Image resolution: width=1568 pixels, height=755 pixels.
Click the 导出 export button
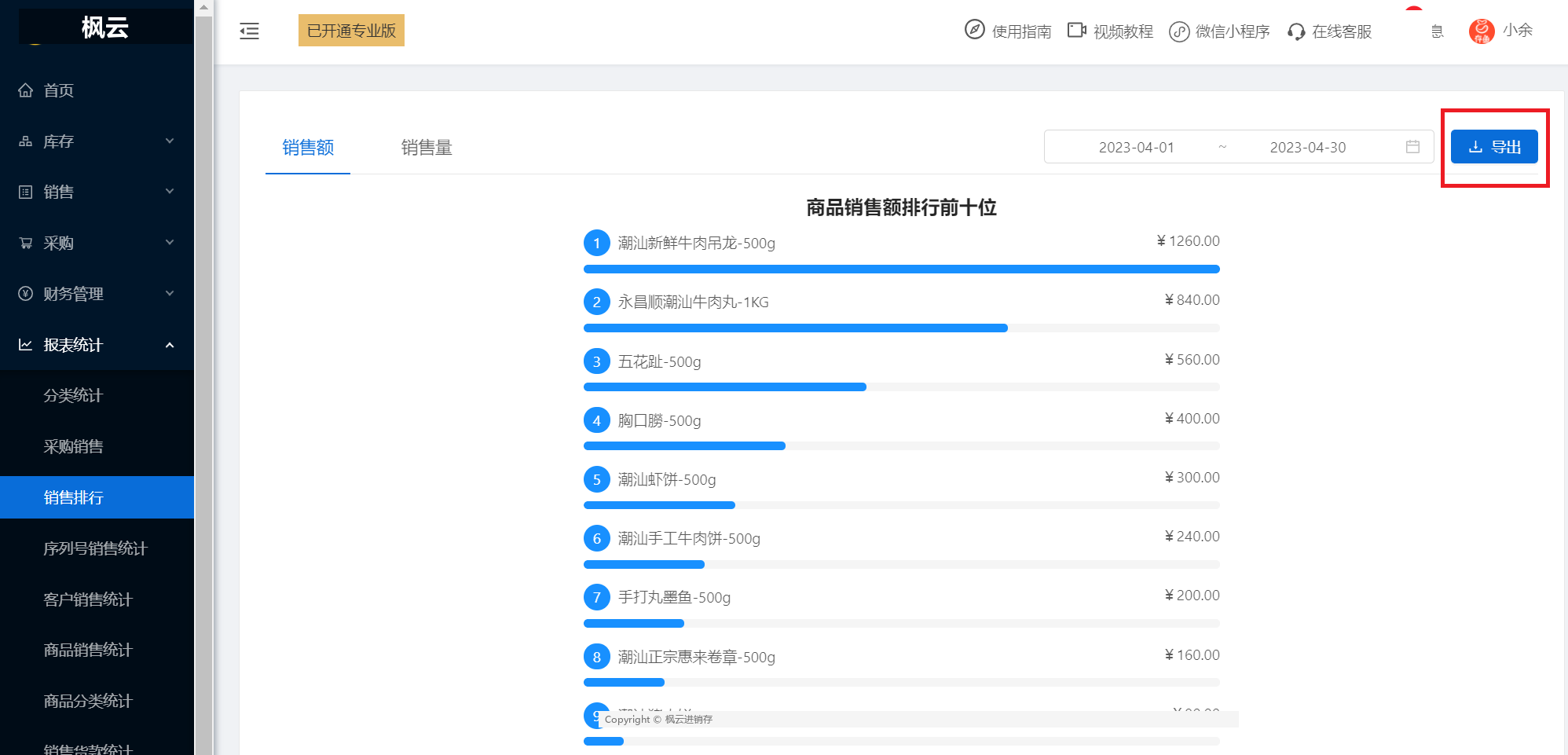(x=1494, y=147)
